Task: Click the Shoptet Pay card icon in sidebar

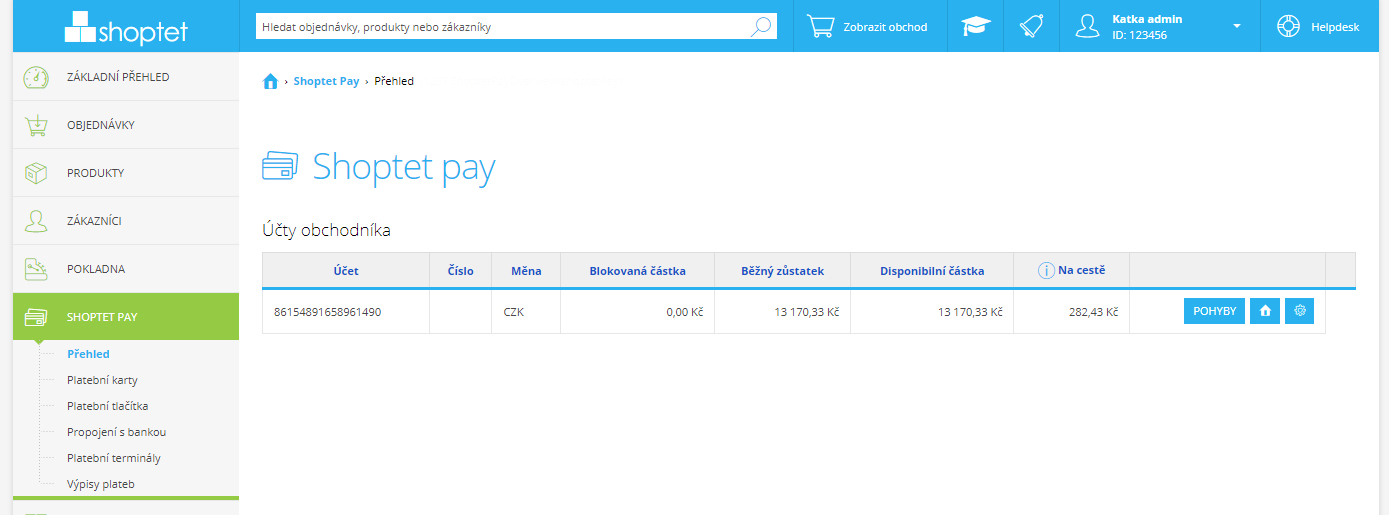Action: [36, 317]
